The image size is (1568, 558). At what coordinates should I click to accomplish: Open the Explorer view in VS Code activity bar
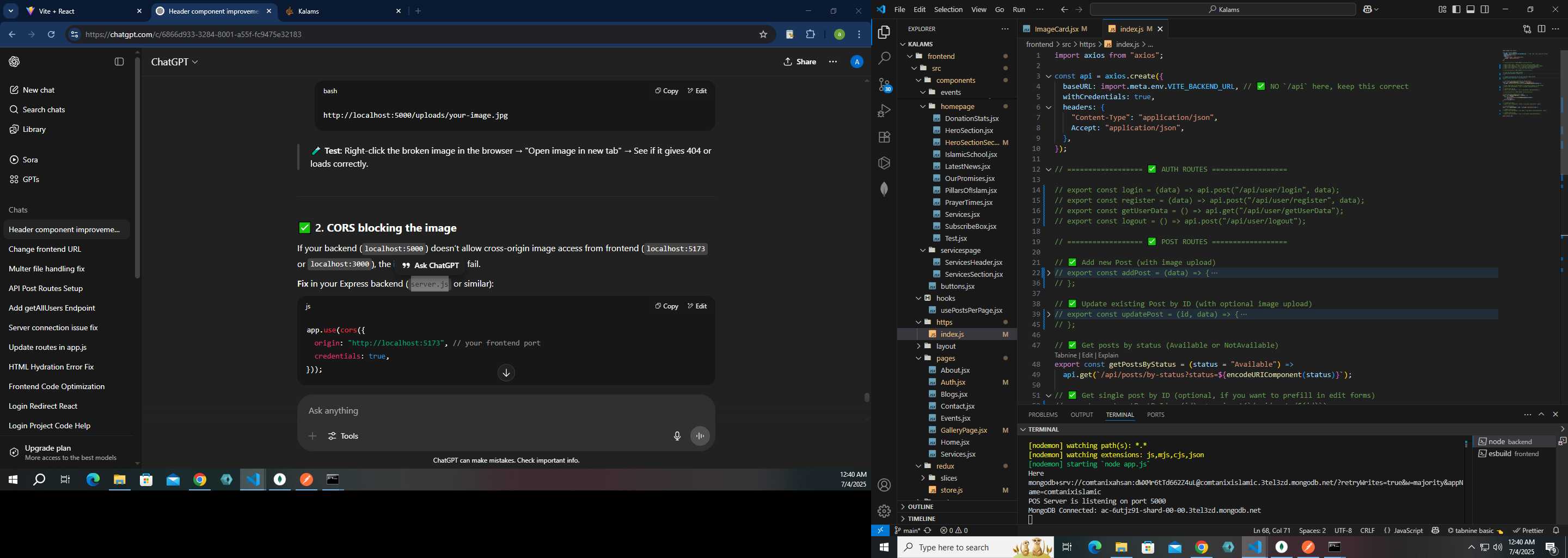pos(884,32)
